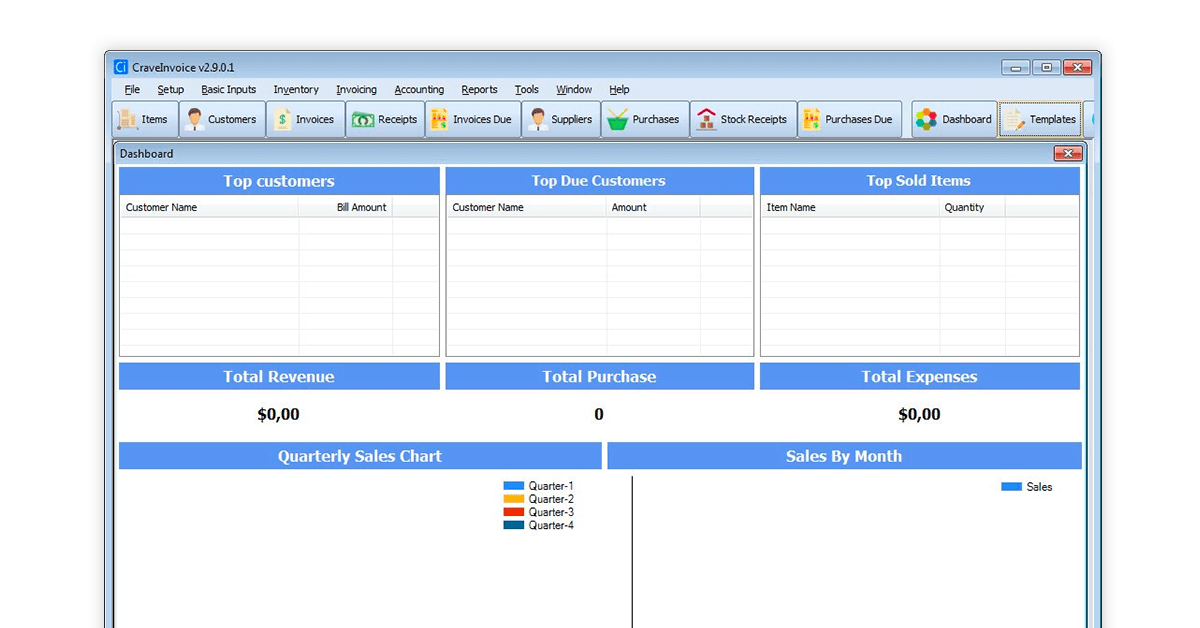Open Stock Receipts toolbar button
Image resolution: width=1200 pixels, height=628 pixels.
click(743, 119)
